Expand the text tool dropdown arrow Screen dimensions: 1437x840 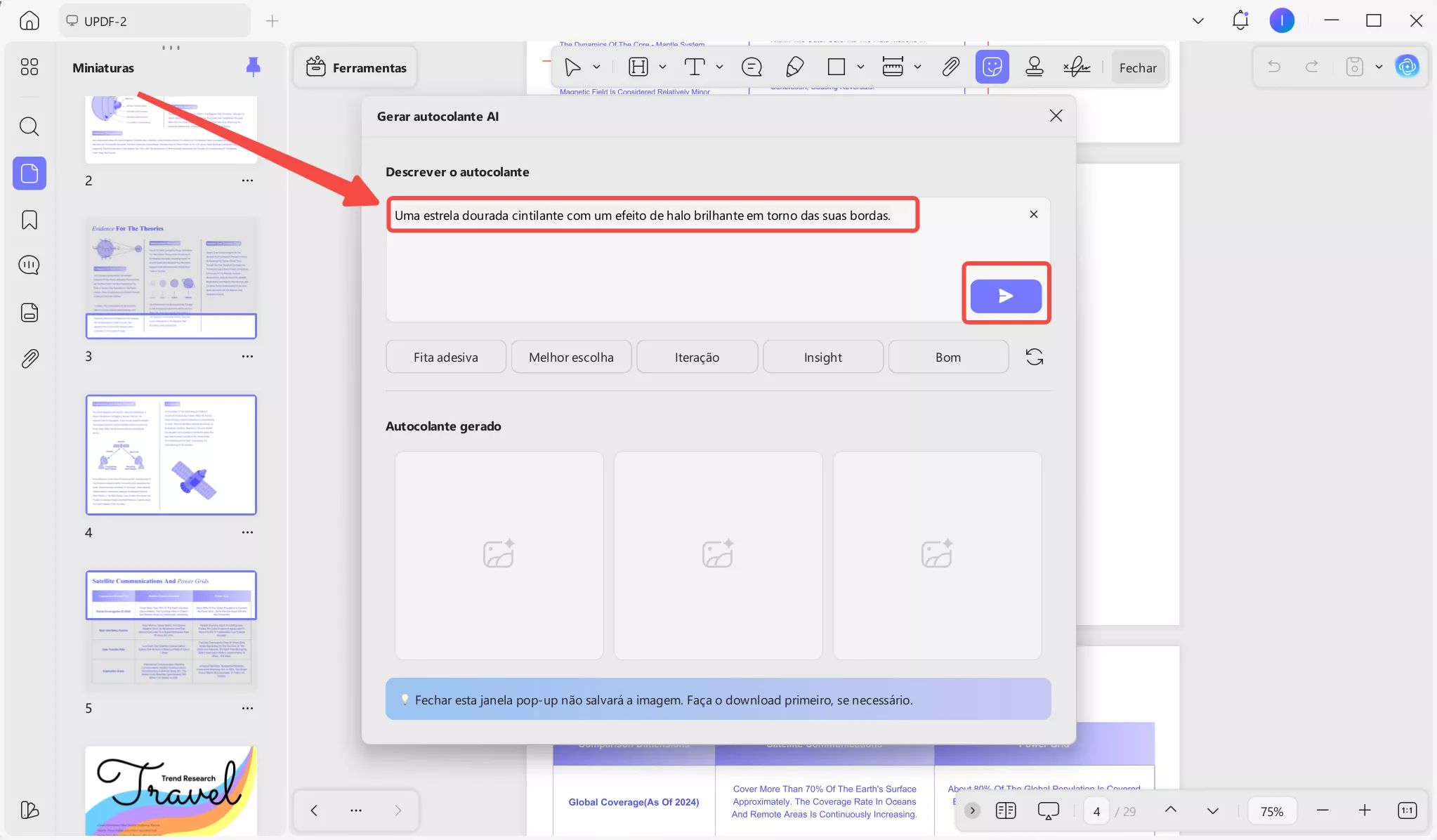(719, 67)
